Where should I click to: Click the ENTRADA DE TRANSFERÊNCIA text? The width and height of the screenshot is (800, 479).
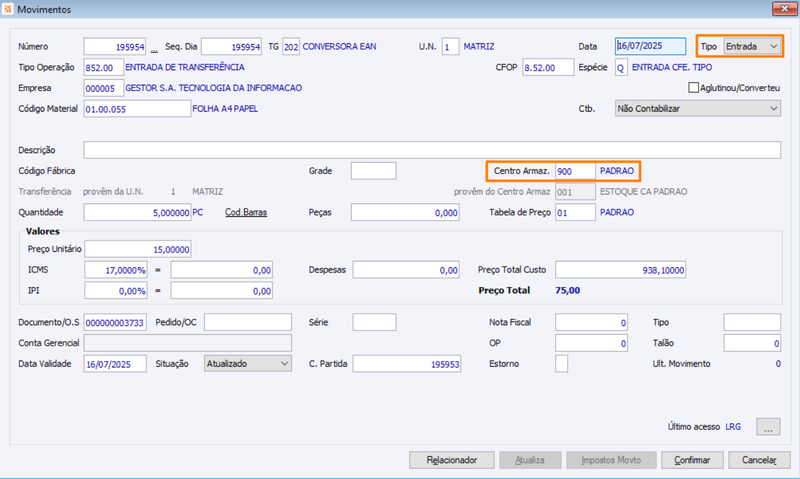coord(185,67)
